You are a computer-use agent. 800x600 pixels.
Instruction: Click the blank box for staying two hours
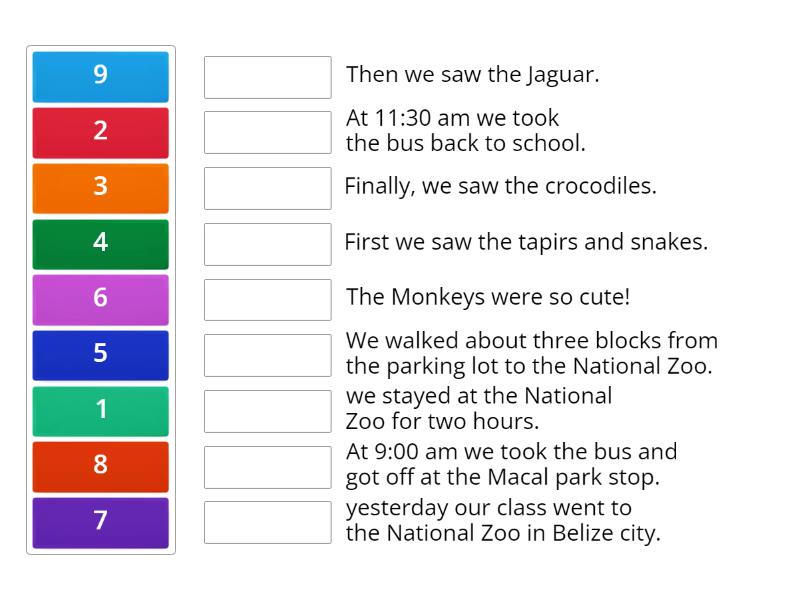[x=267, y=409]
